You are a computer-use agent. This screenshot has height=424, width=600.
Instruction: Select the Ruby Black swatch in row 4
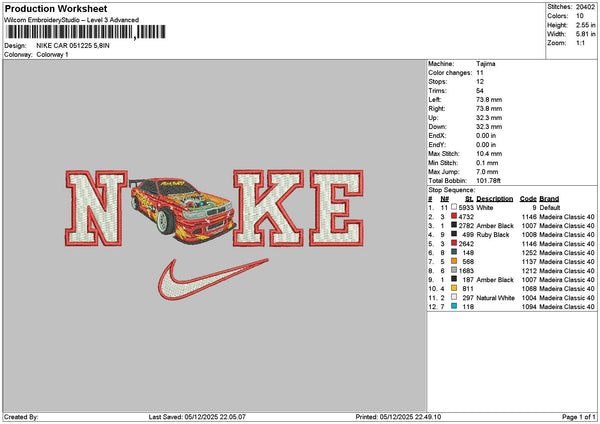tap(454, 234)
